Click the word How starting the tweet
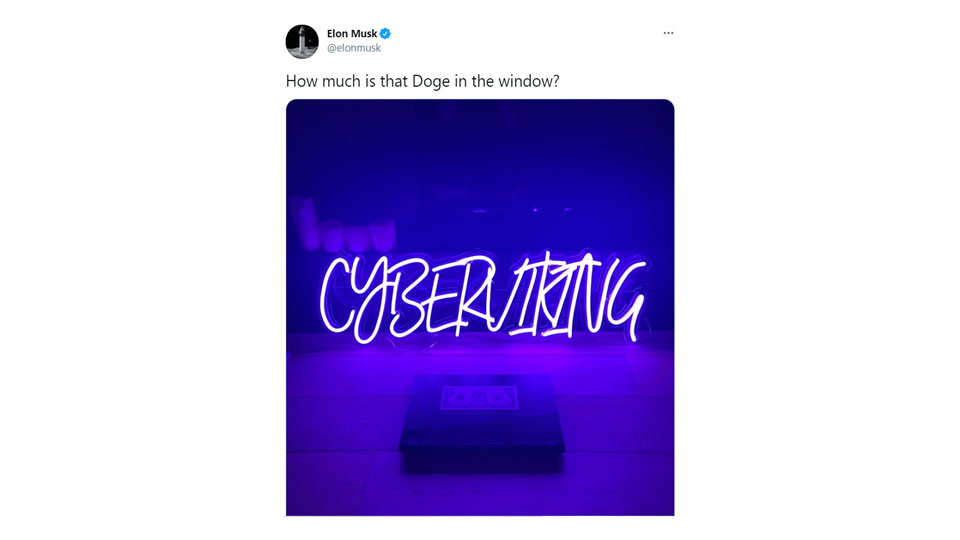Screen dimensions: 960x540 point(299,81)
